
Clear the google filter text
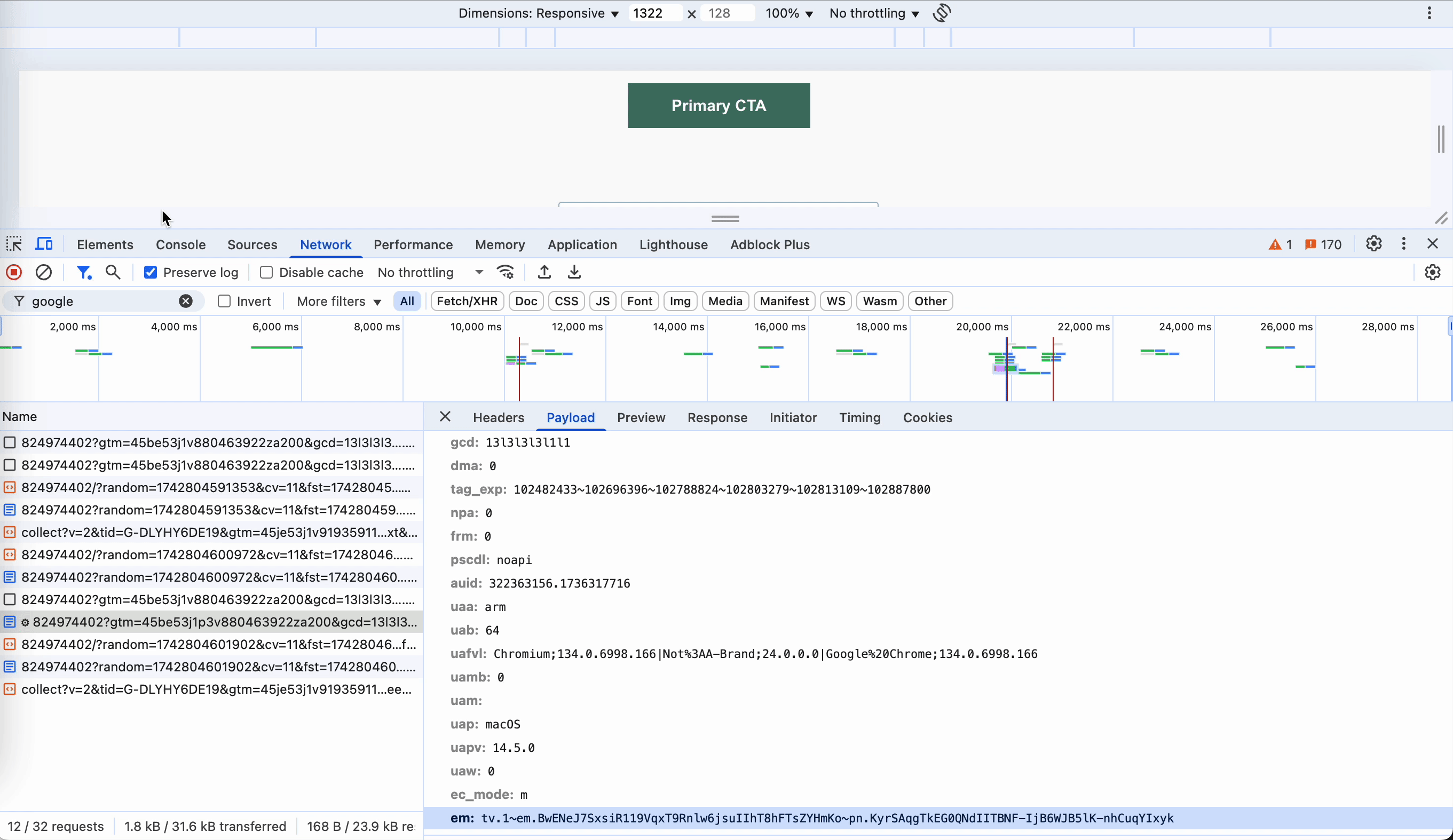(x=186, y=301)
